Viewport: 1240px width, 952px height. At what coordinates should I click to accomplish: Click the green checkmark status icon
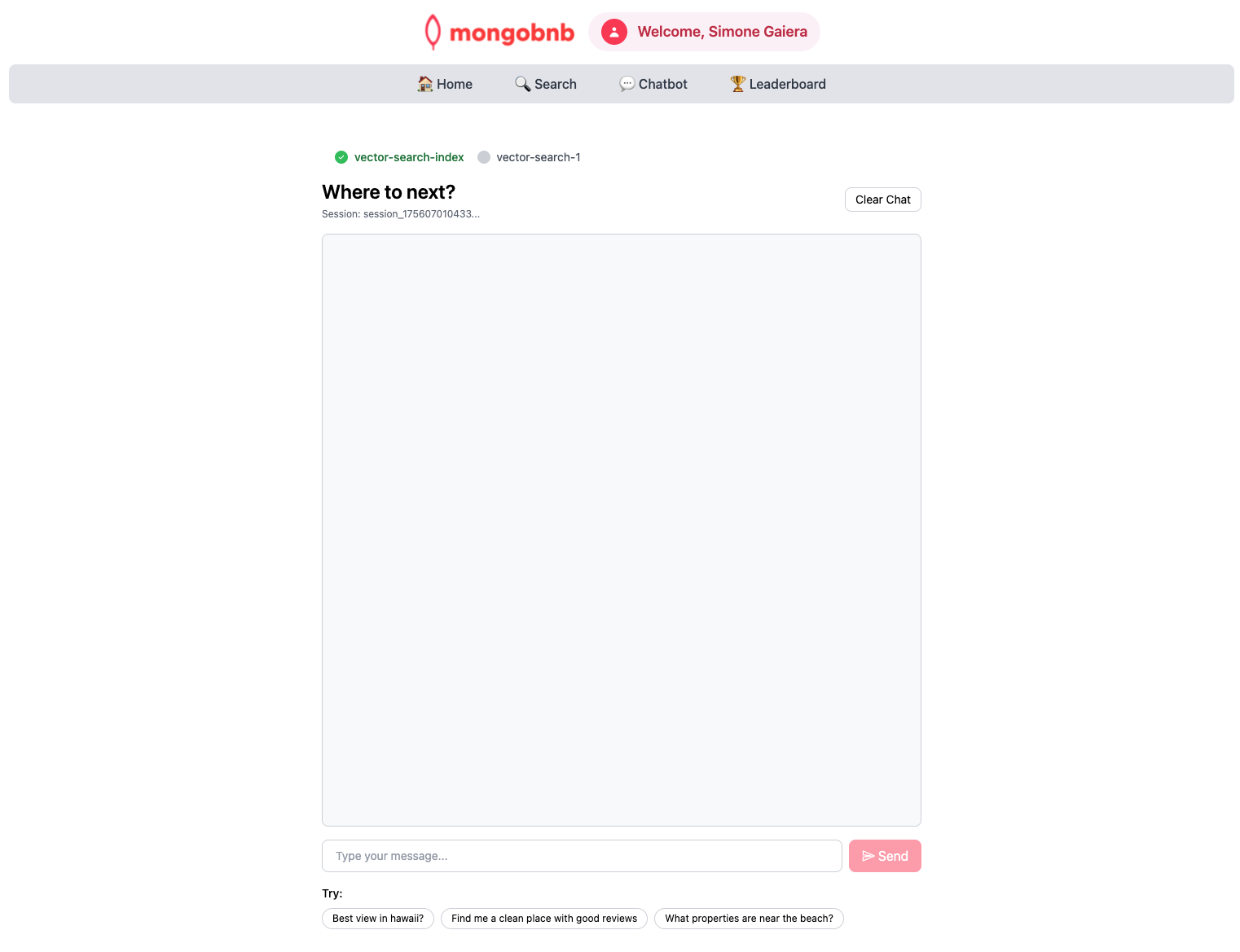(341, 157)
